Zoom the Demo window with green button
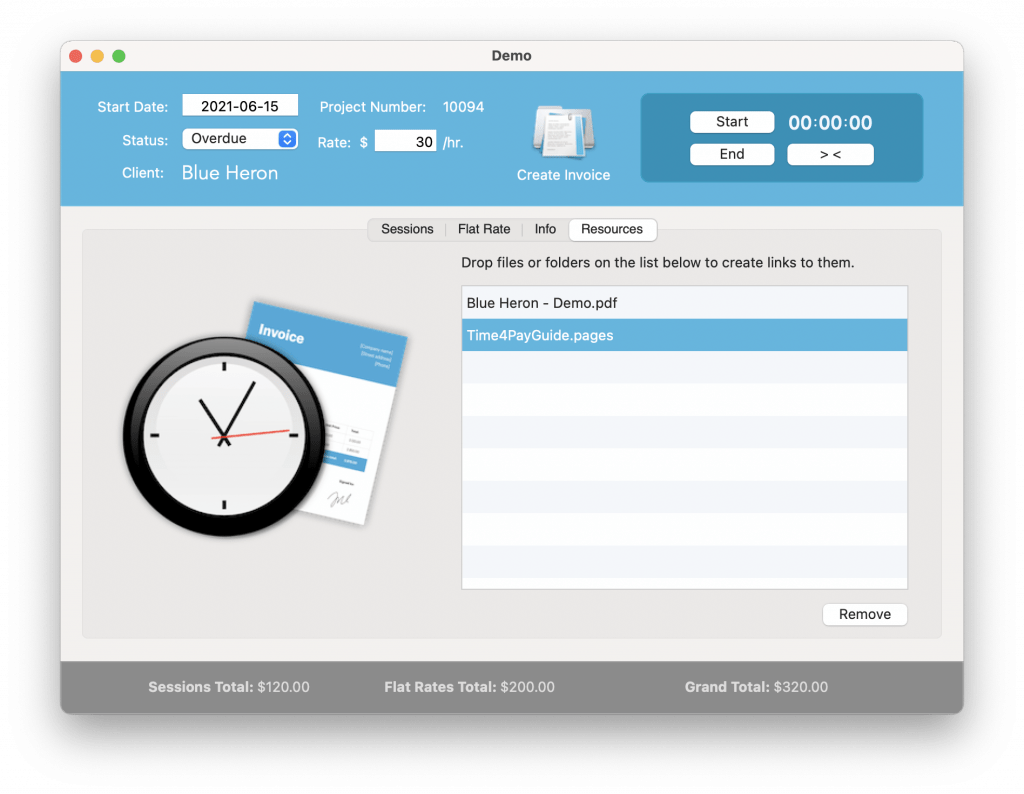The width and height of the screenshot is (1024, 794). pos(119,56)
